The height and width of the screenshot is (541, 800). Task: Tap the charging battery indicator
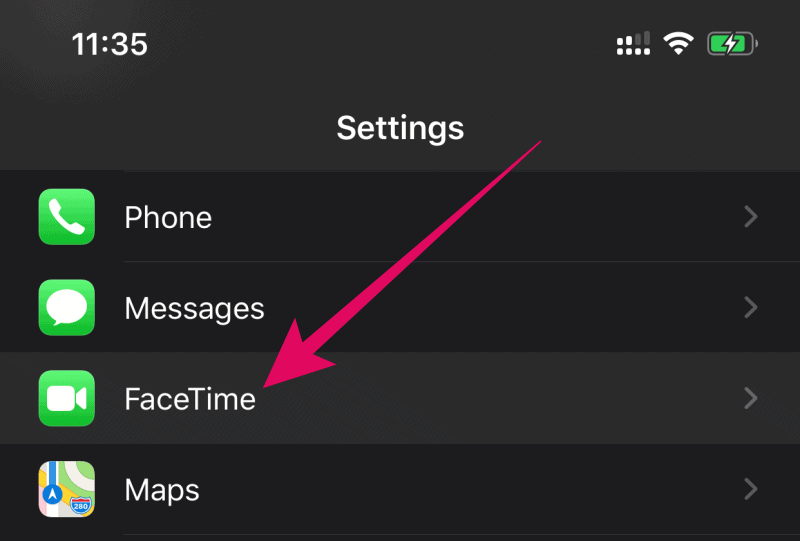[732, 43]
